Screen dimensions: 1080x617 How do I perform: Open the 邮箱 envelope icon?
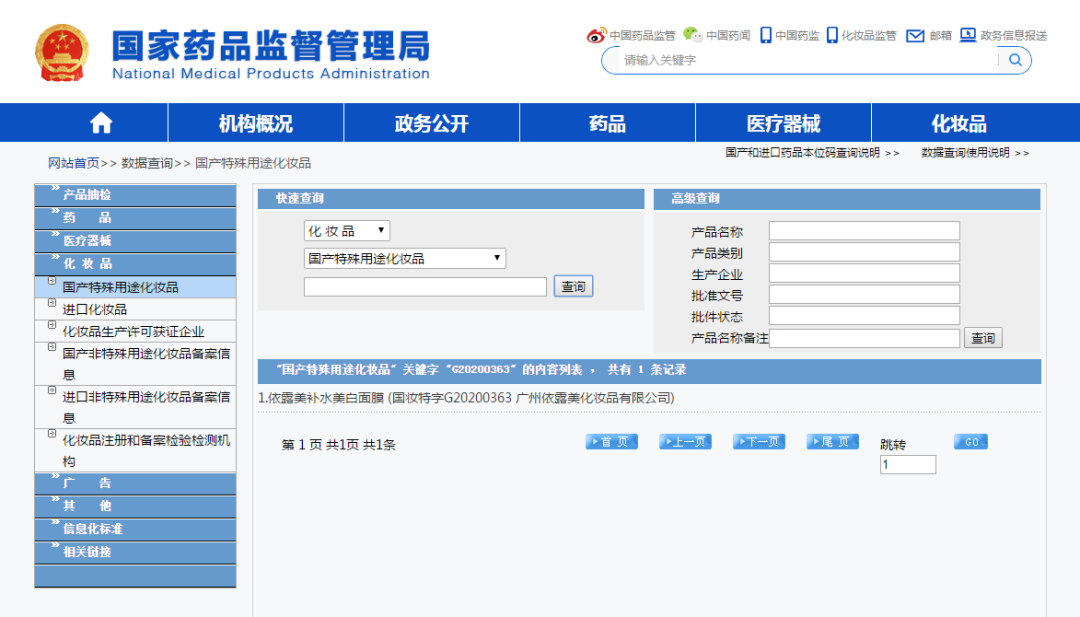[x=915, y=35]
